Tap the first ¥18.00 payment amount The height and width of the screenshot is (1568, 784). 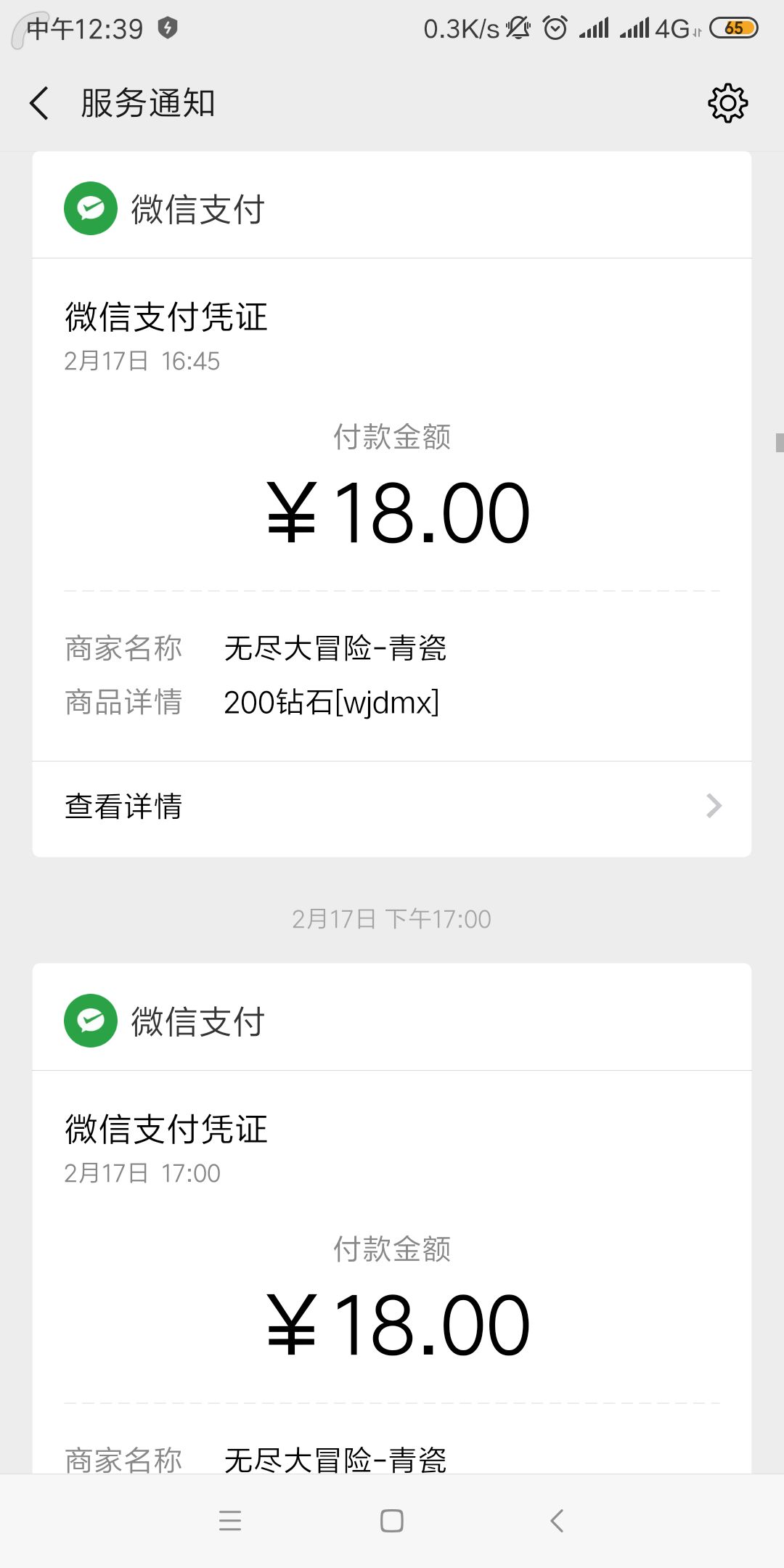click(398, 513)
